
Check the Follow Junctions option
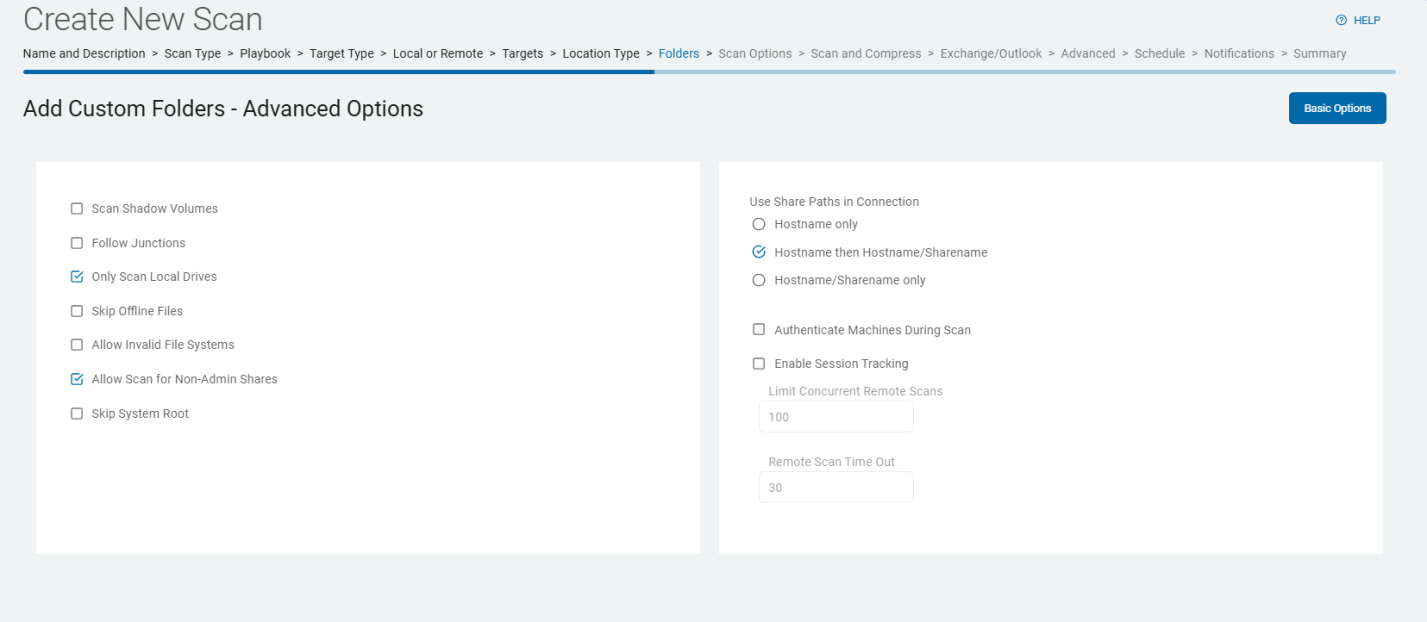[x=77, y=243]
